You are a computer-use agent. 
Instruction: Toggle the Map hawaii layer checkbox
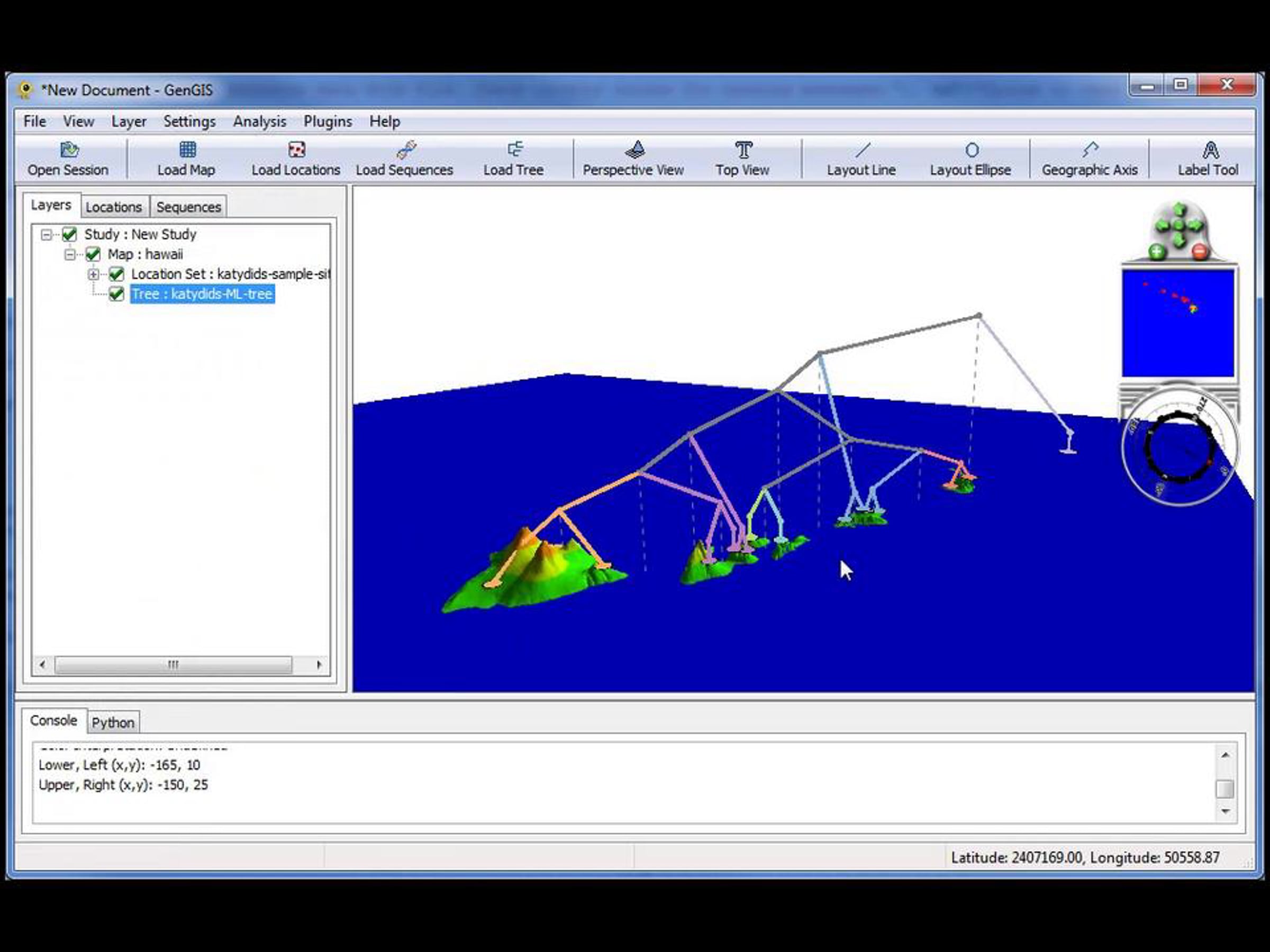[93, 254]
